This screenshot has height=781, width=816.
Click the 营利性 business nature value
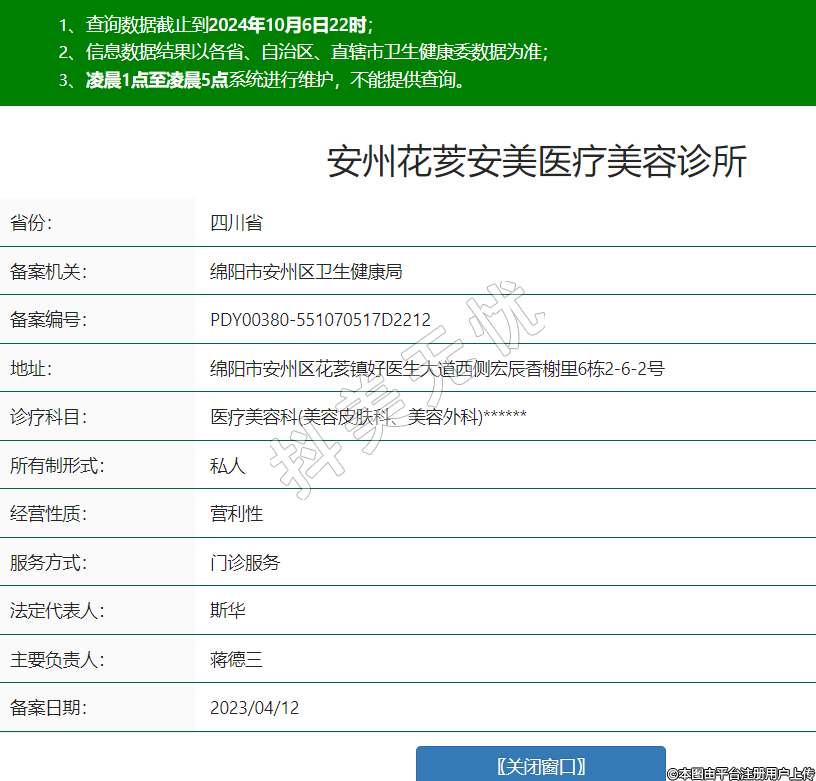236,514
